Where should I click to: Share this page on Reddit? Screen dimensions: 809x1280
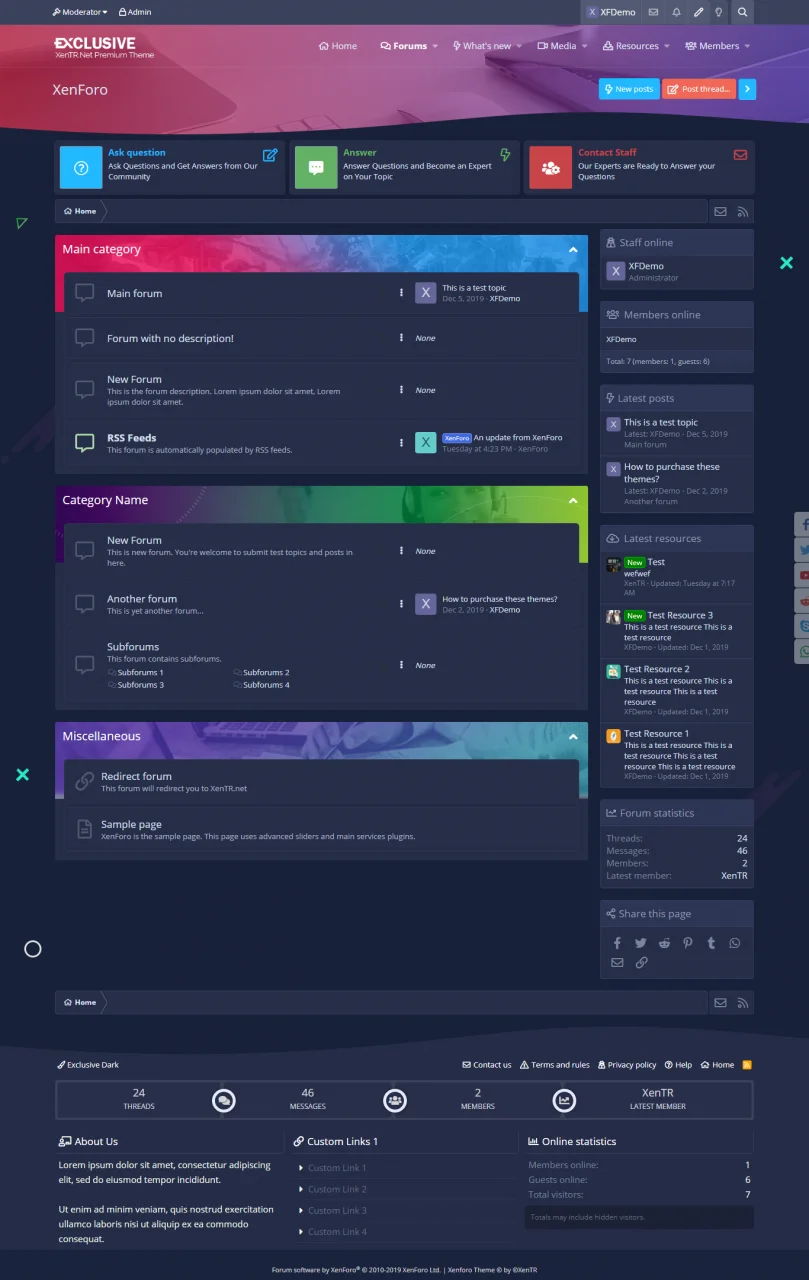[x=664, y=943]
